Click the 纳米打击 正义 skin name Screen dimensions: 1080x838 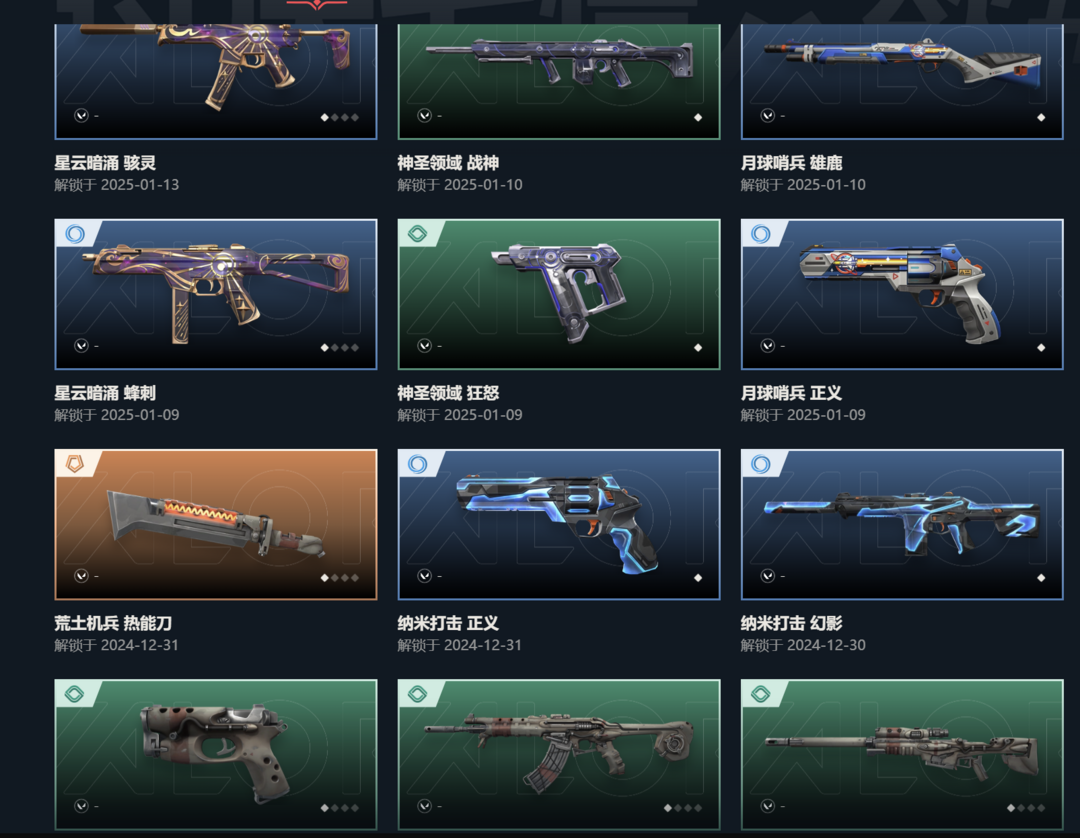coord(448,623)
